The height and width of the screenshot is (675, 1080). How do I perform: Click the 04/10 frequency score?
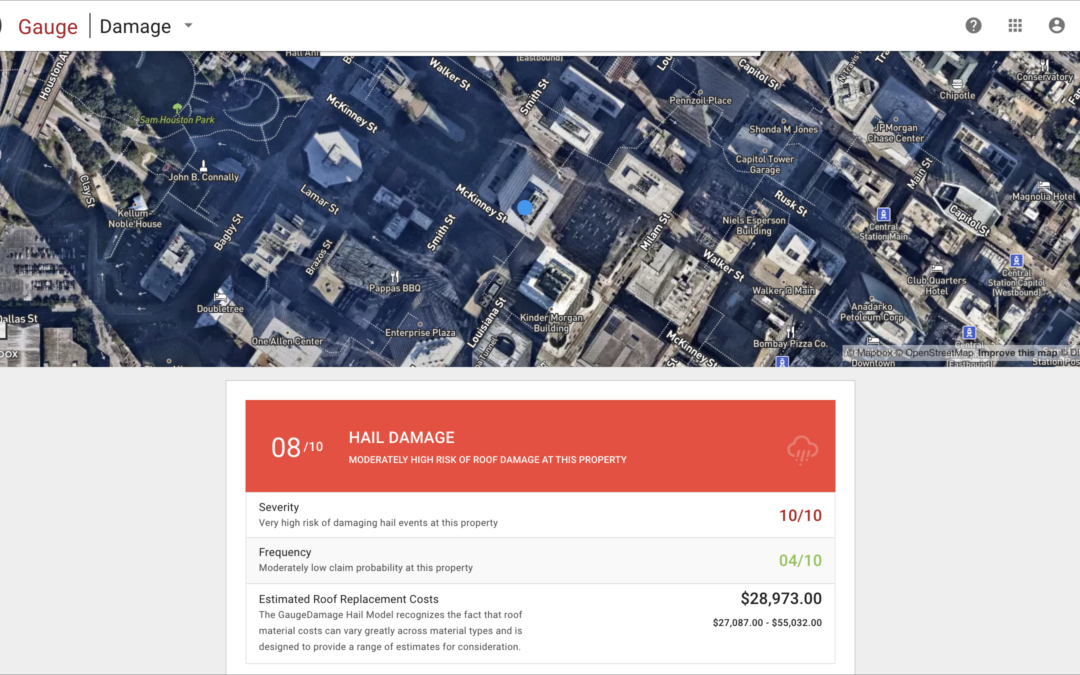(800, 561)
